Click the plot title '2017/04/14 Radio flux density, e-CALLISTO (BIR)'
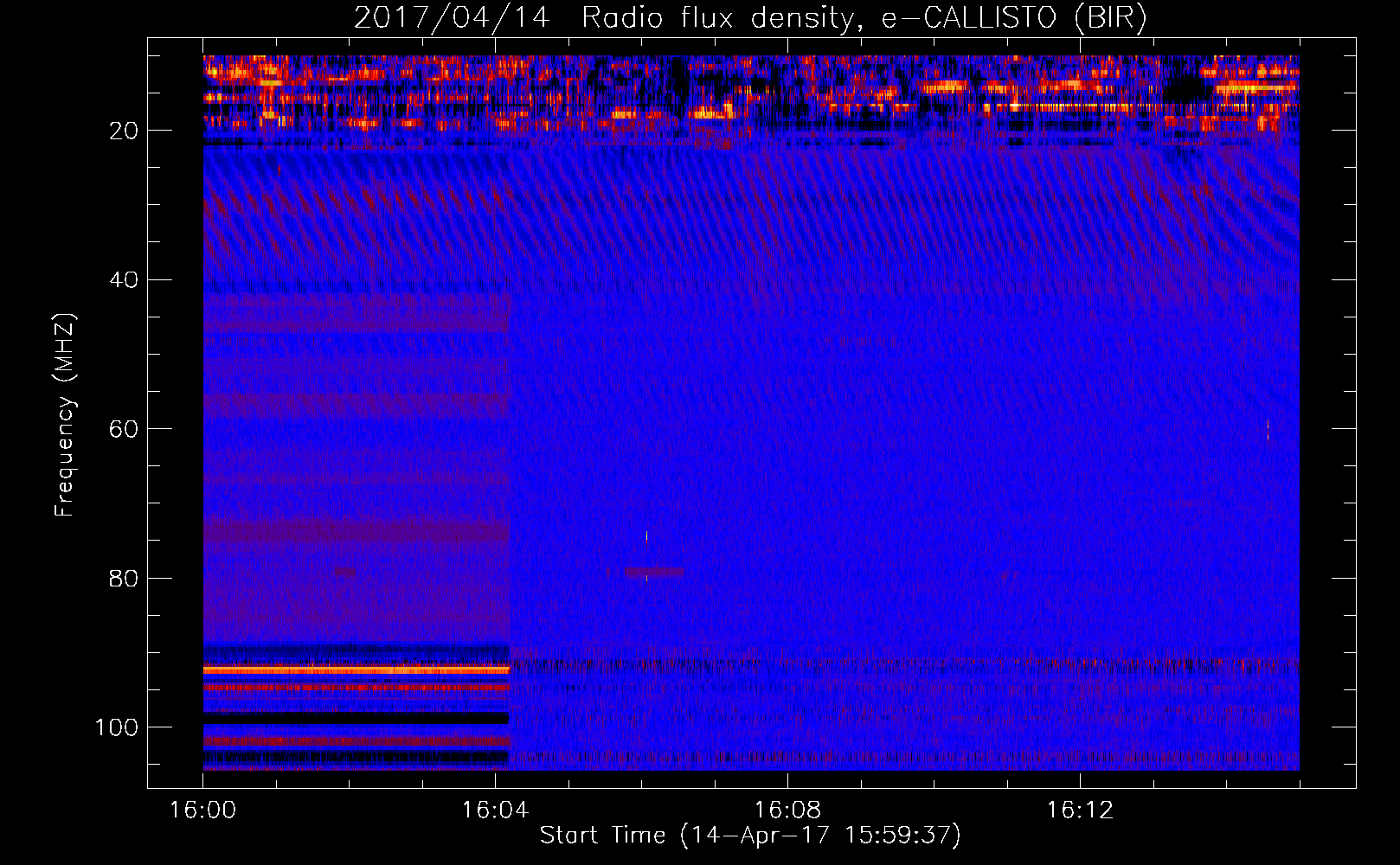 point(750,17)
